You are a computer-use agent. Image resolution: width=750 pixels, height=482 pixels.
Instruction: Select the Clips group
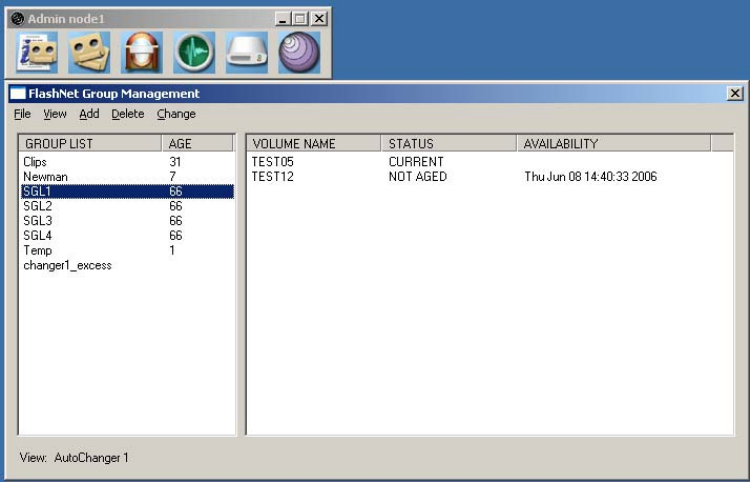[x=35, y=162]
